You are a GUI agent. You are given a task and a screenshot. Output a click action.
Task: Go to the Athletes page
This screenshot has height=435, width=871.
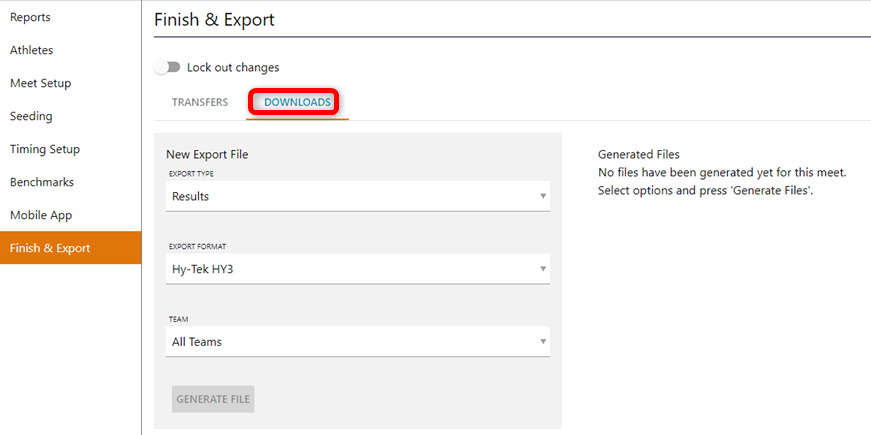point(32,50)
